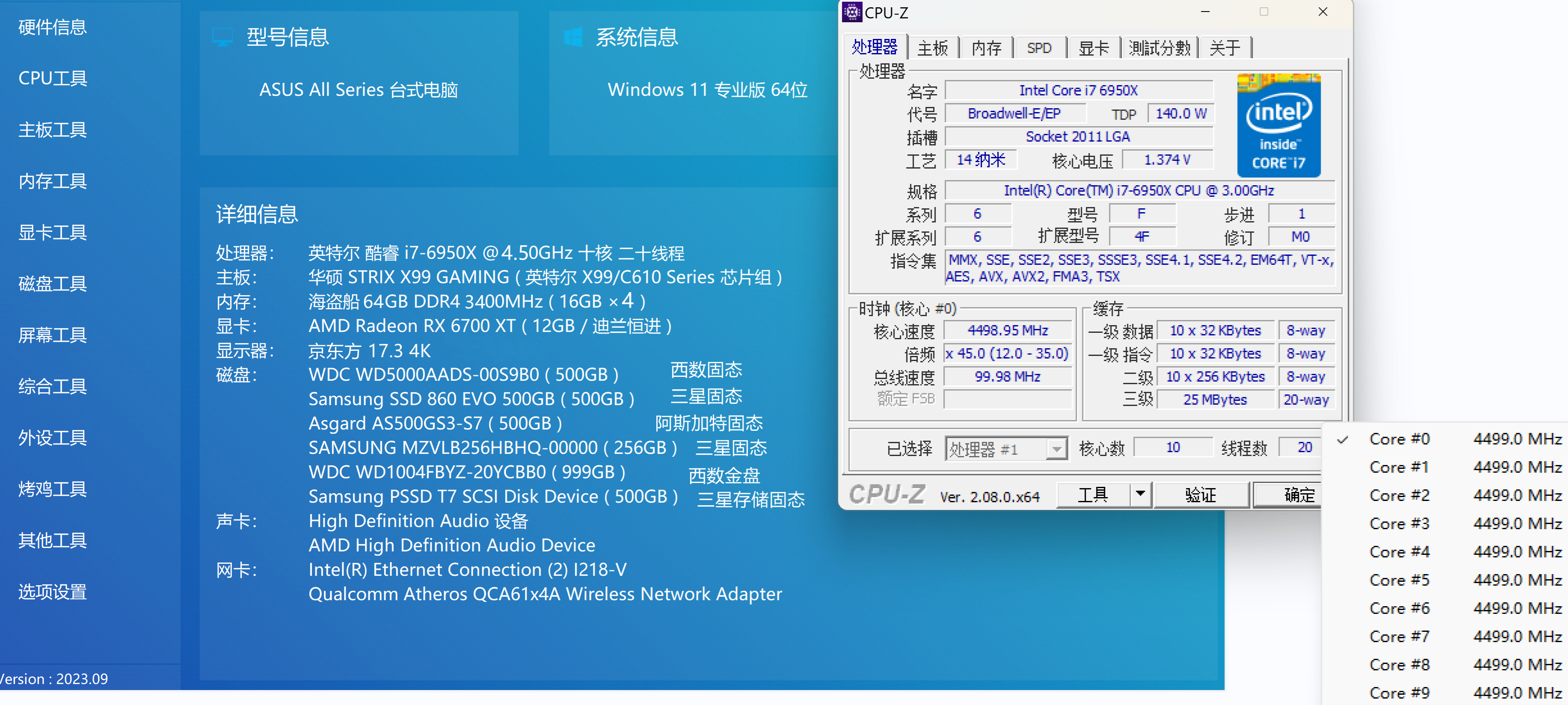
Task: Select Core #3 in the core list
Action: pyautogui.click(x=1446, y=523)
